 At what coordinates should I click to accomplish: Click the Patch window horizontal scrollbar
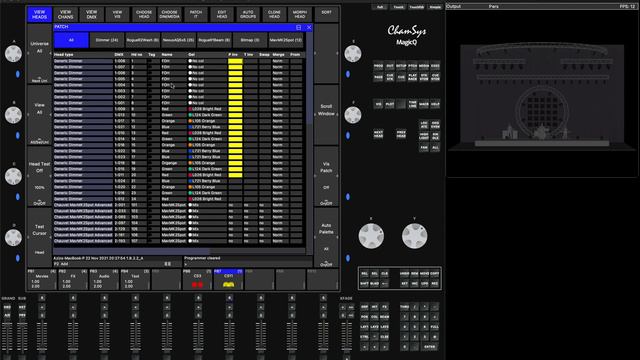tap(131, 251)
